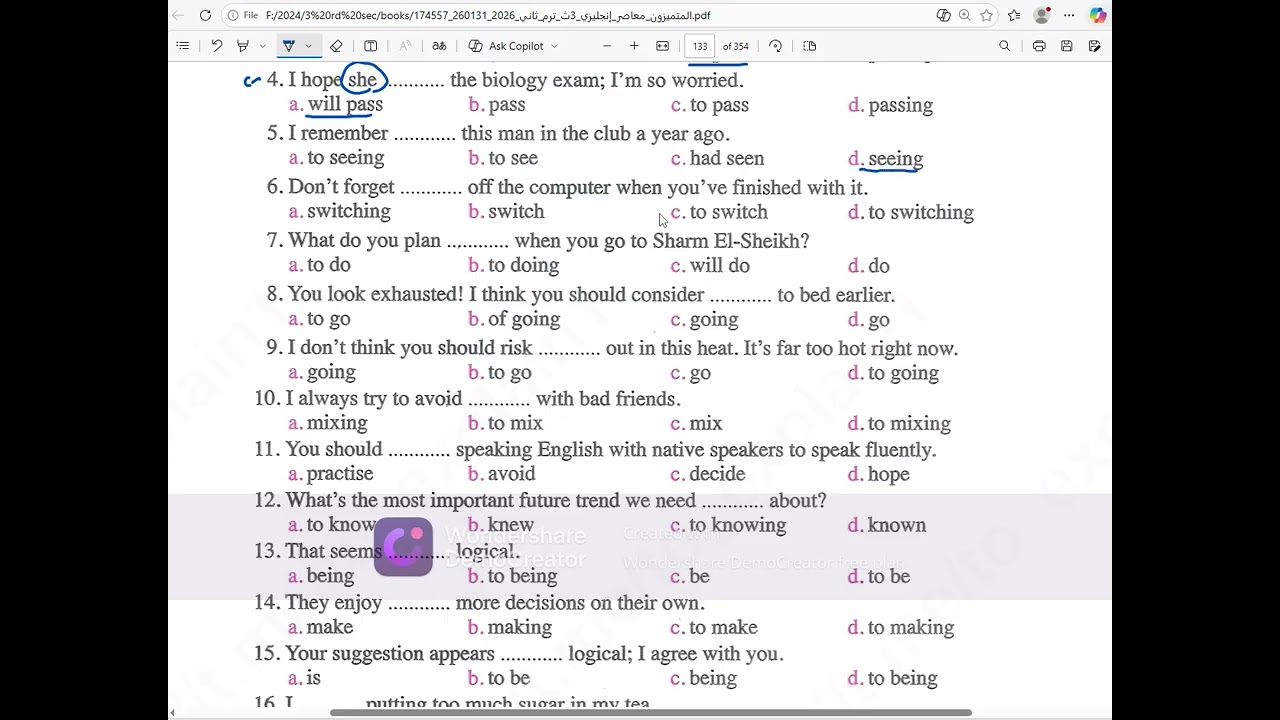
Task: Open the Favorites list
Action: click(1014, 15)
